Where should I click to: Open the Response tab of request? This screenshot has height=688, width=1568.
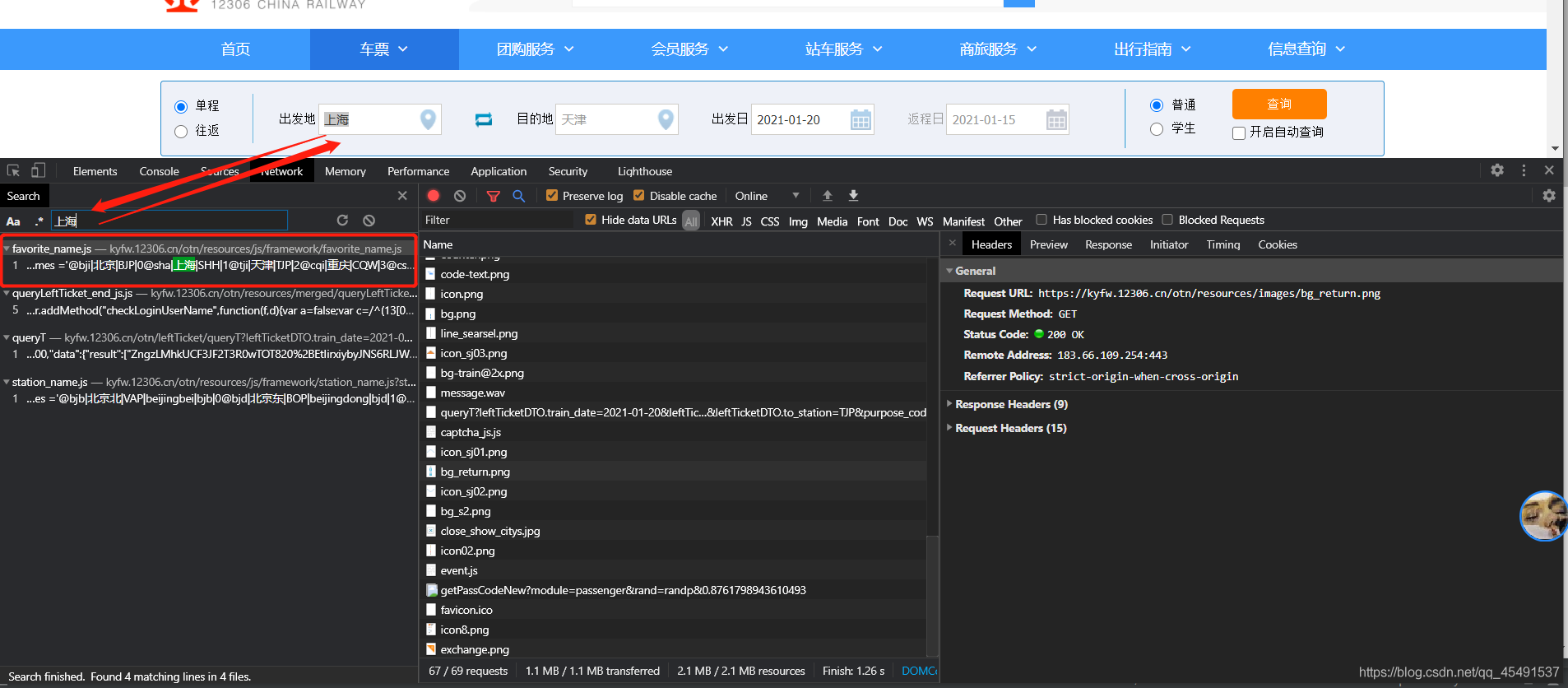point(1108,244)
